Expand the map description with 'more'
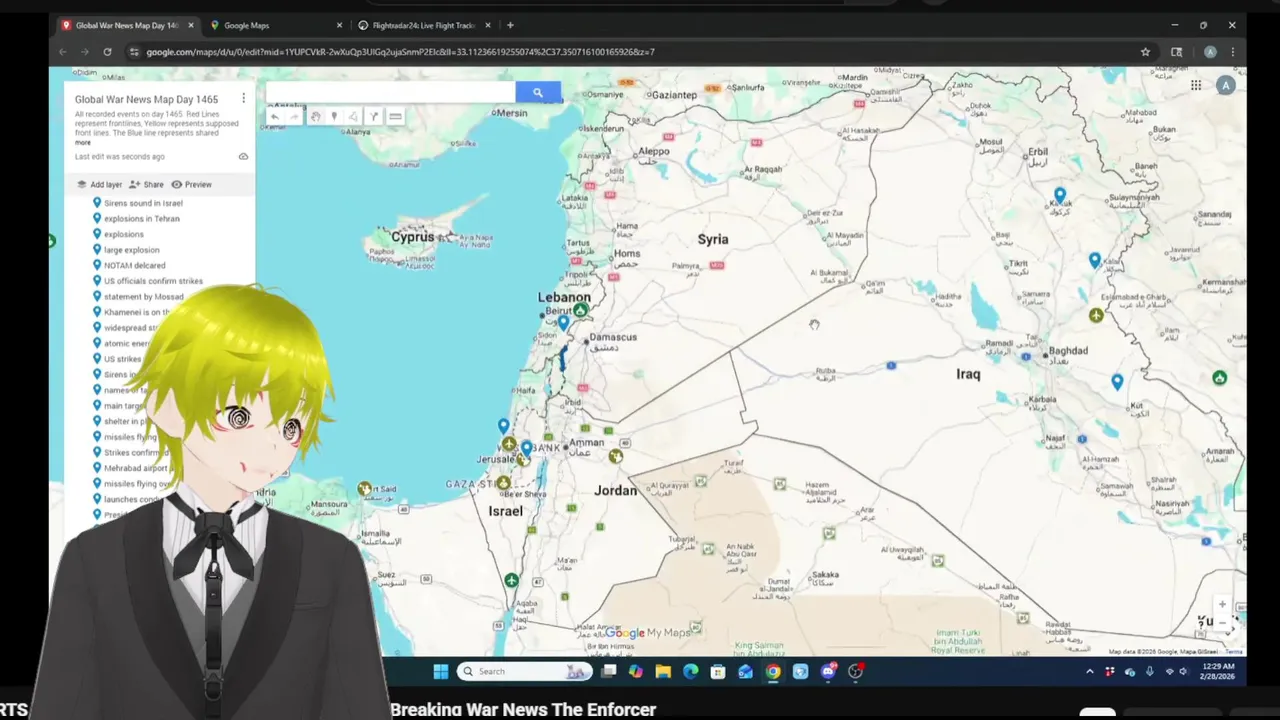The image size is (1280, 720). tap(82, 143)
